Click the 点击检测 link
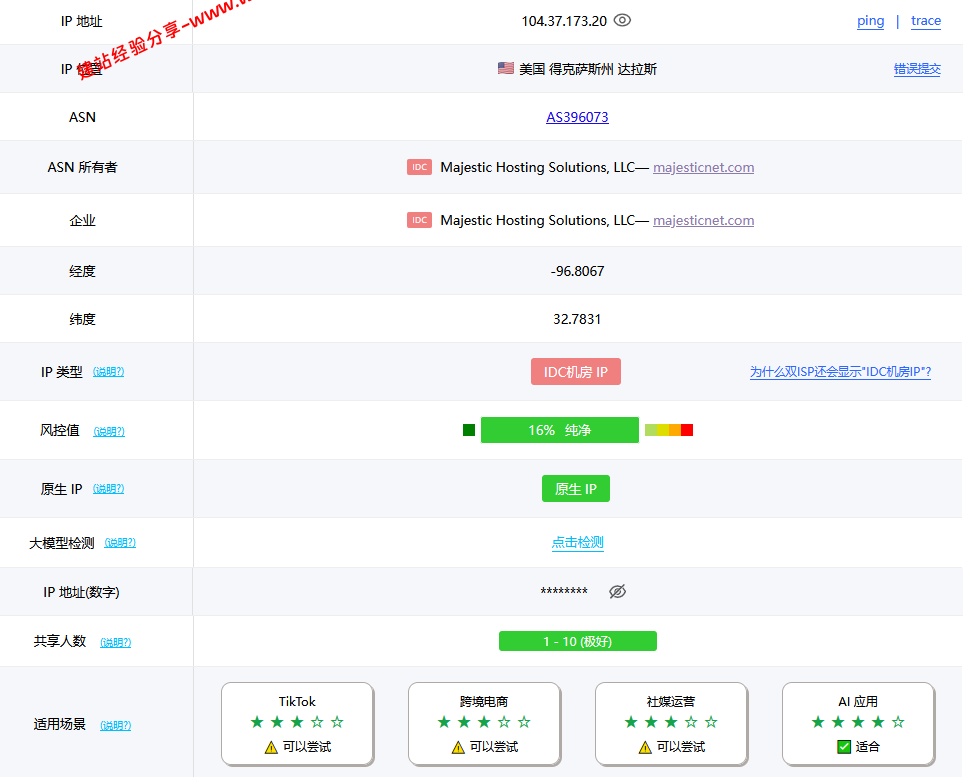Screen dimensions: 965x777 pos(577,543)
